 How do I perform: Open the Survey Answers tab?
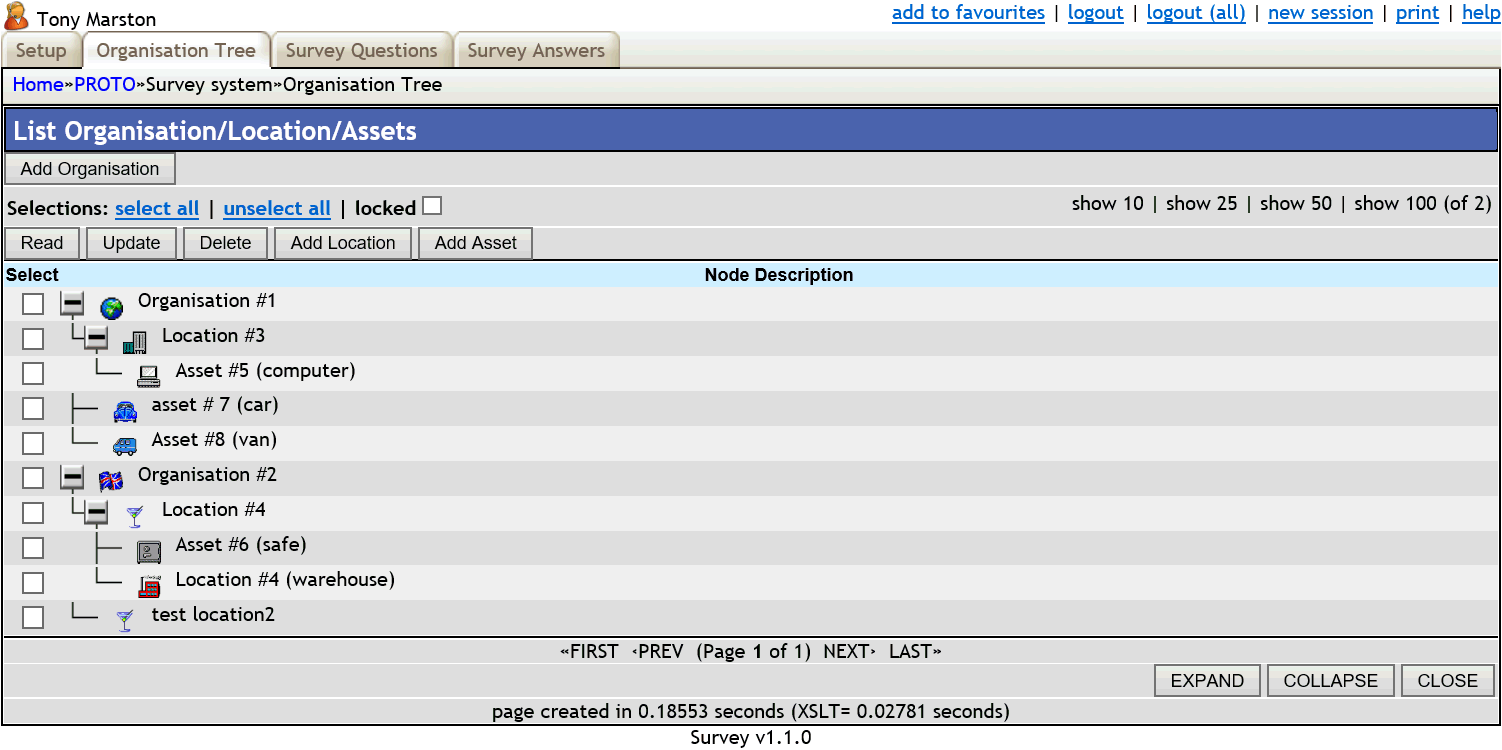tap(537, 50)
